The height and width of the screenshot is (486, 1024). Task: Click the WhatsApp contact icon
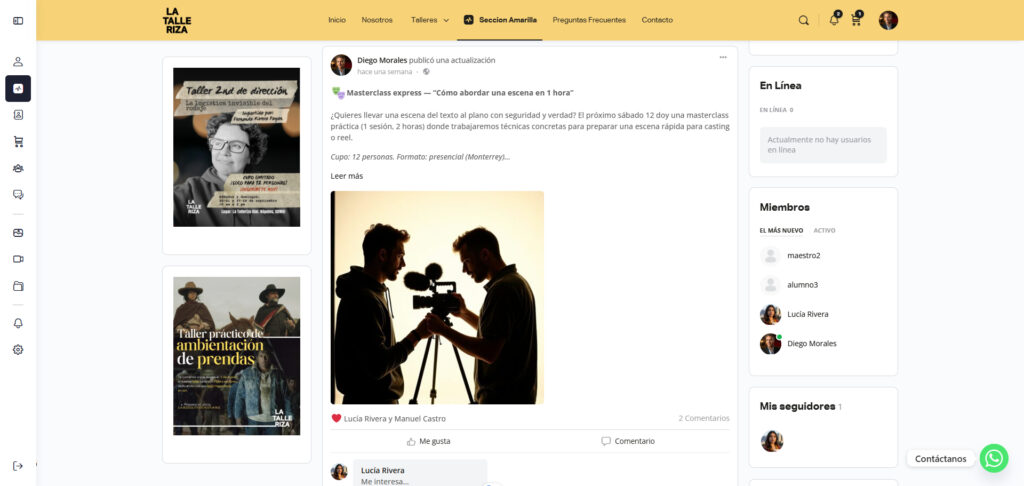993,458
